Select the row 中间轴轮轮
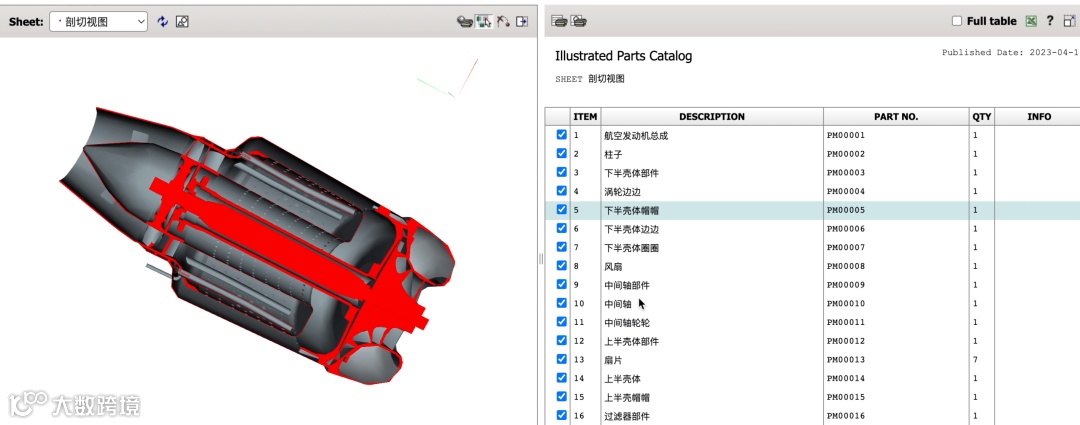The width and height of the screenshot is (1080, 425). (x=813, y=322)
